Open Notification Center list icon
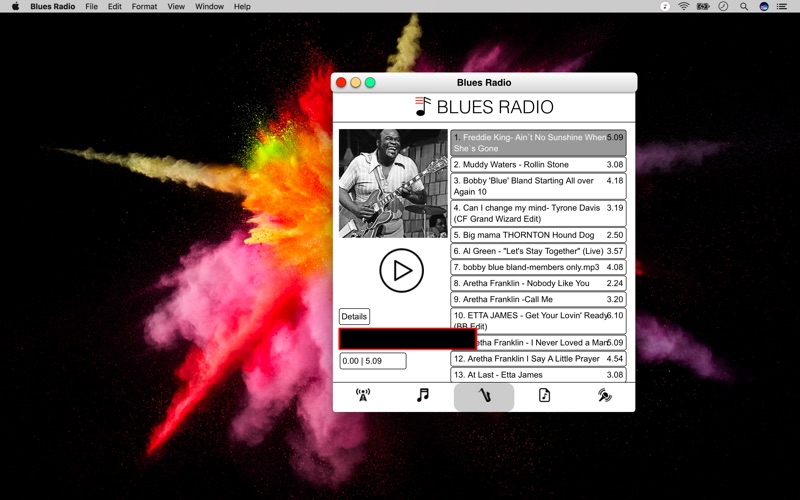Image resolution: width=800 pixels, height=500 pixels. click(x=782, y=7)
